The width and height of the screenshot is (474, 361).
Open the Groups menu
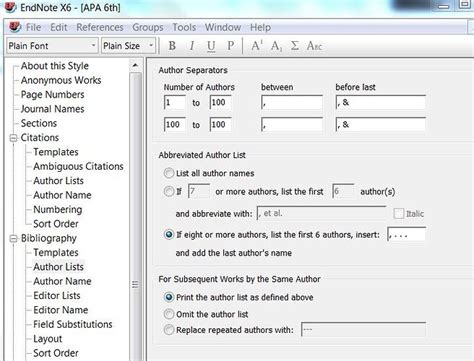pos(148,27)
